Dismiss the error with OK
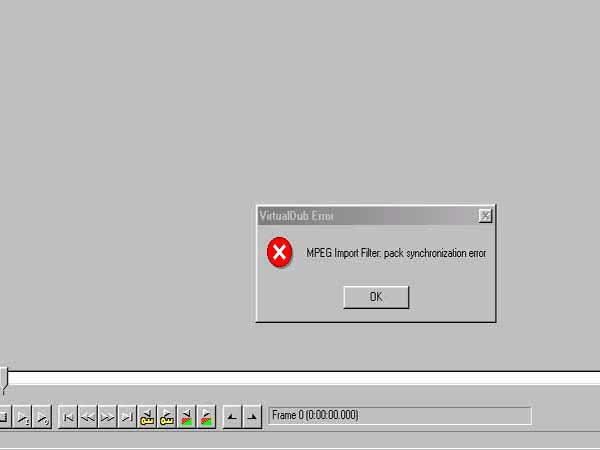The width and height of the screenshot is (600, 450). 376,297
